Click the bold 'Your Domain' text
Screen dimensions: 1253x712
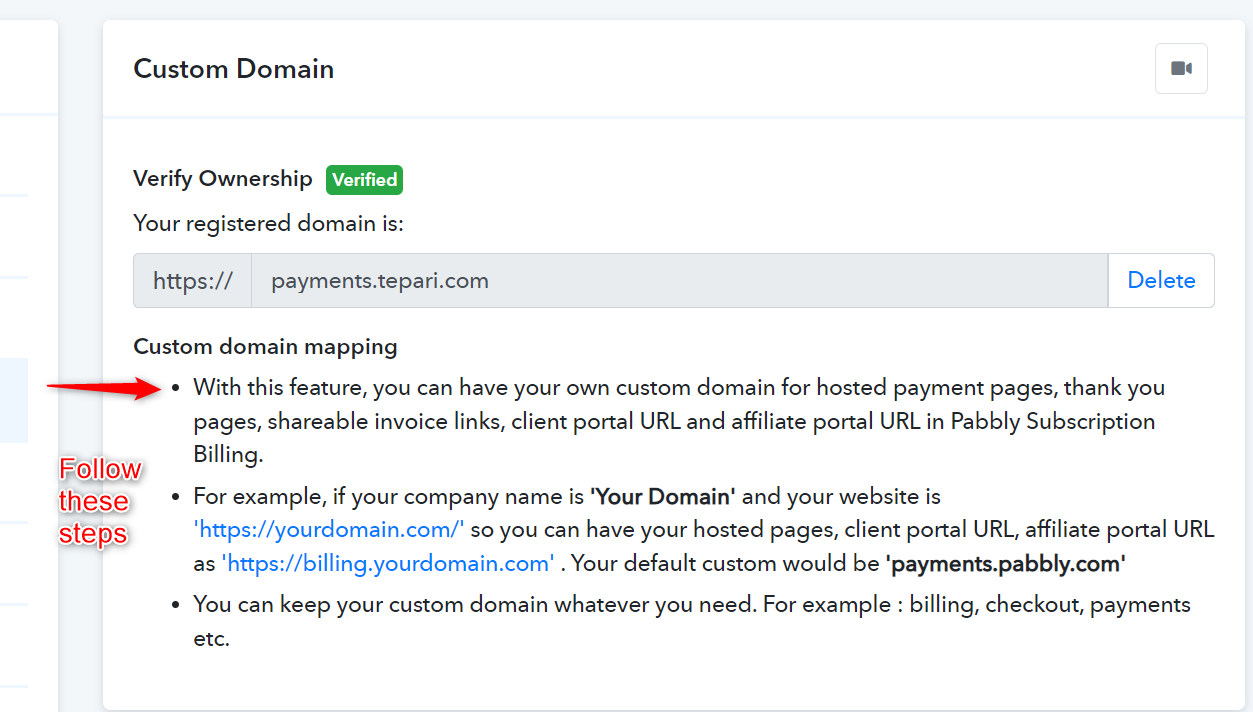pos(663,496)
